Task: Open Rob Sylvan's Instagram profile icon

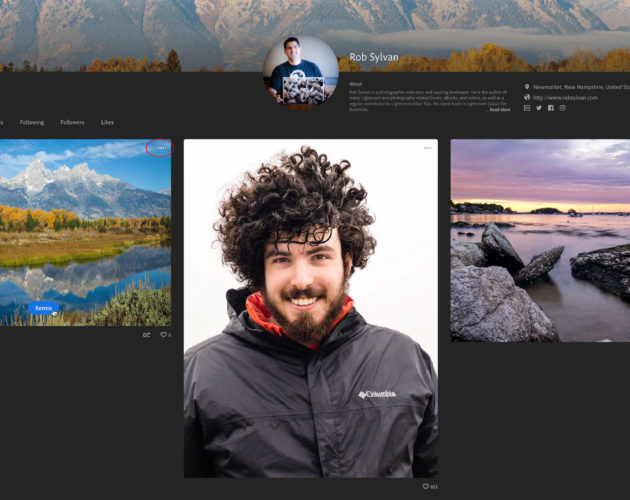Action: (562, 108)
